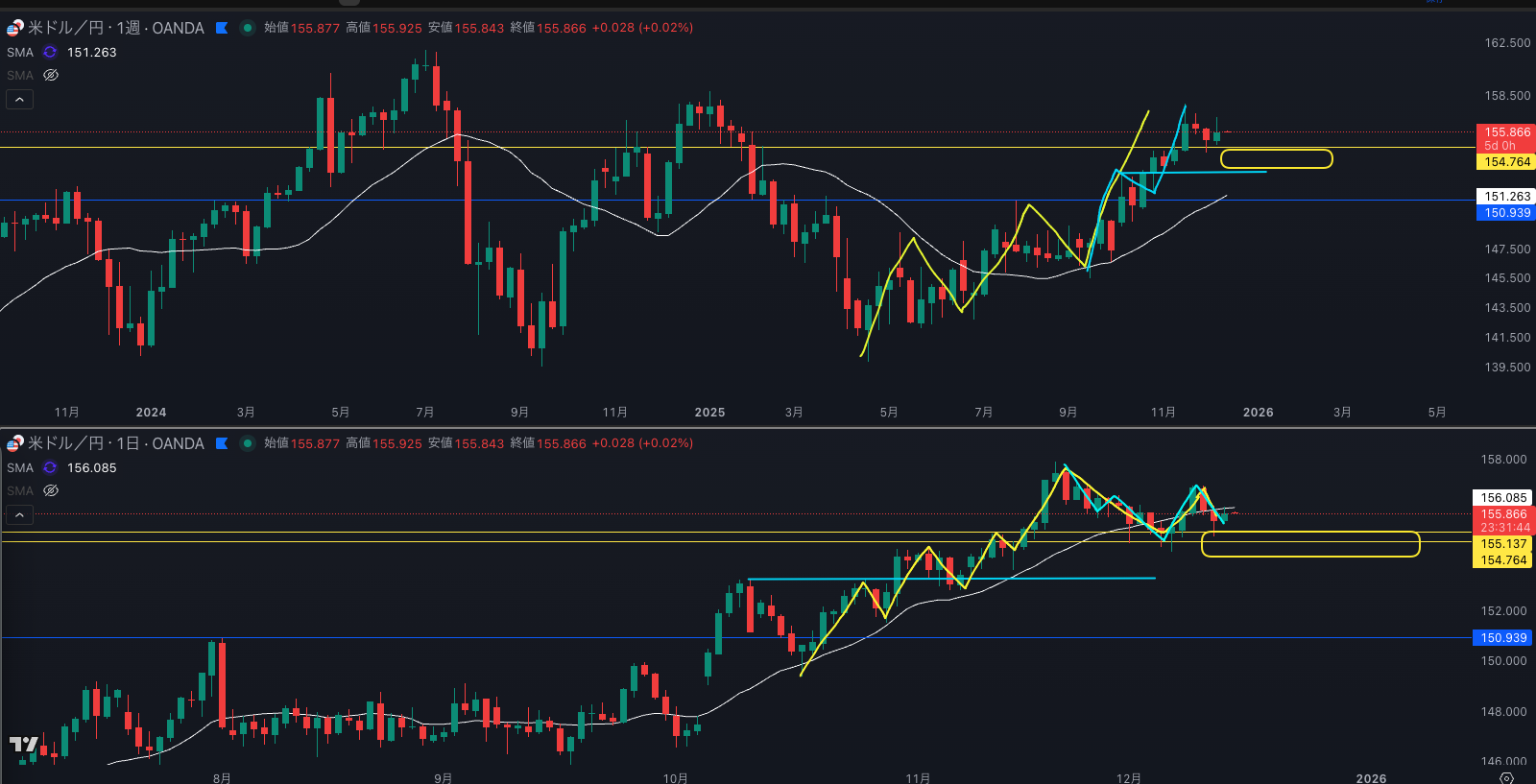Click the green market status dot on daily chart

click(x=247, y=443)
